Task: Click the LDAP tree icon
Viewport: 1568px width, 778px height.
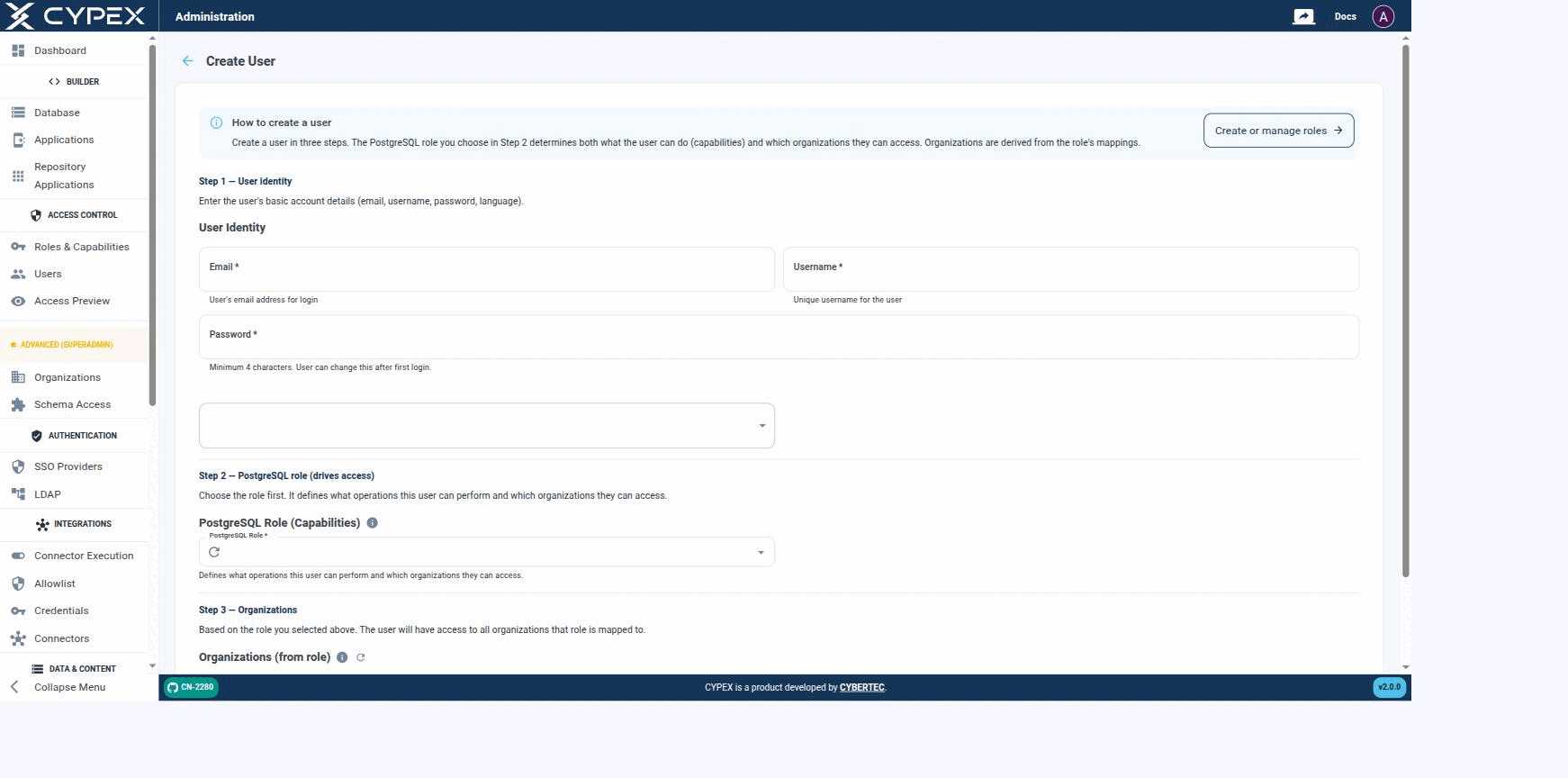Action: (18, 494)
